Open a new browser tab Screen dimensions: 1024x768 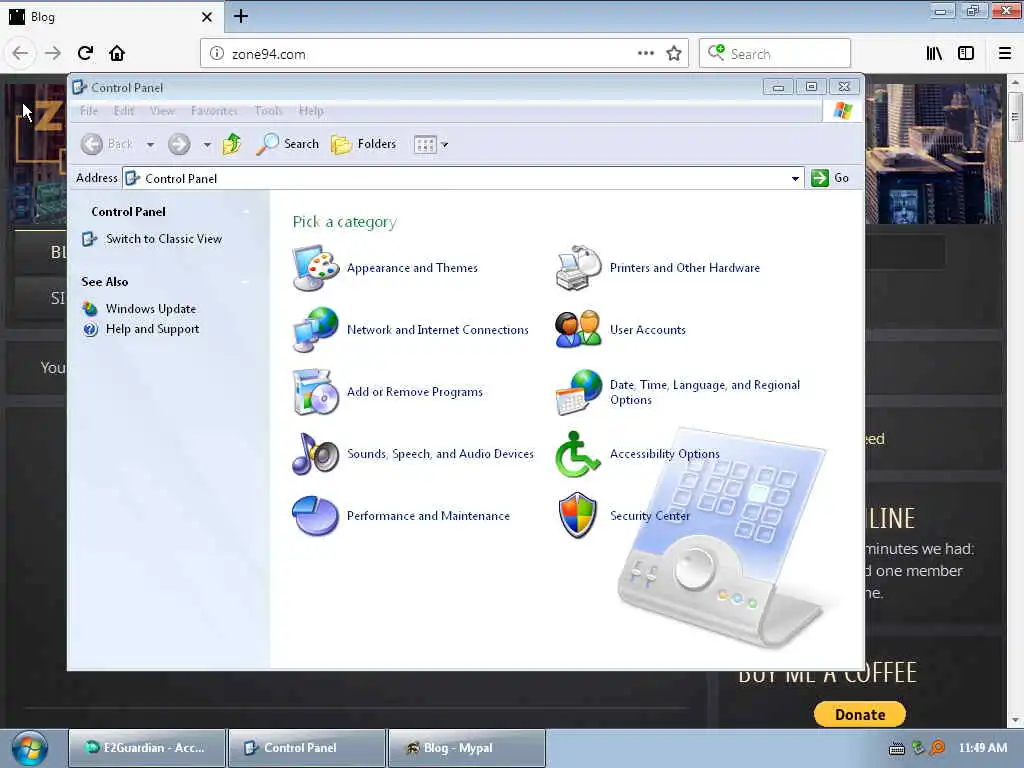pyautogui.click(x=241, y=16)
